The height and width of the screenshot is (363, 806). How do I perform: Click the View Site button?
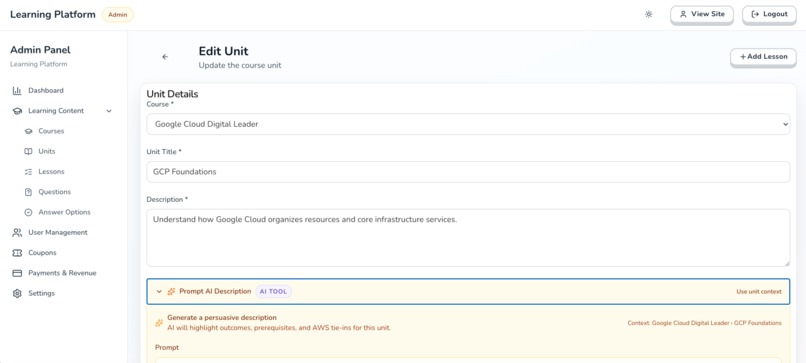point(702,14)
